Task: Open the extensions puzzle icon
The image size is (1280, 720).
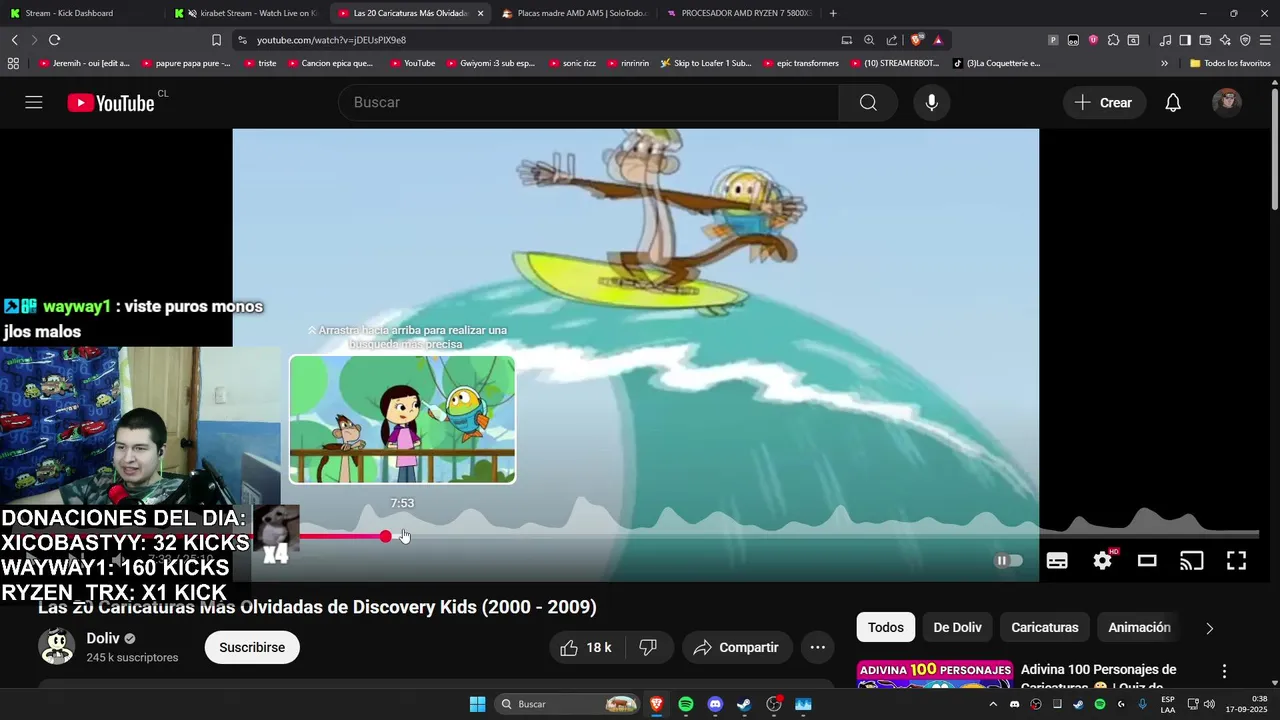Action: pyautogui.click(x=1113, y=40)
